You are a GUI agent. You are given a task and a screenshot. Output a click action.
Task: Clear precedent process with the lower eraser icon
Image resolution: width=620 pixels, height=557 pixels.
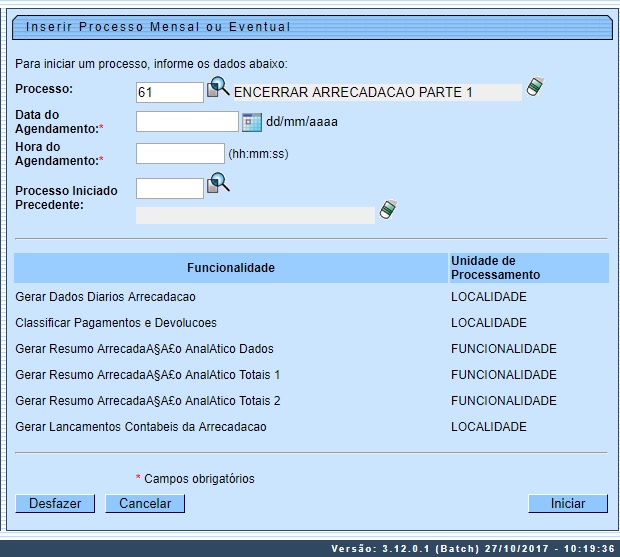coord(388,211)
